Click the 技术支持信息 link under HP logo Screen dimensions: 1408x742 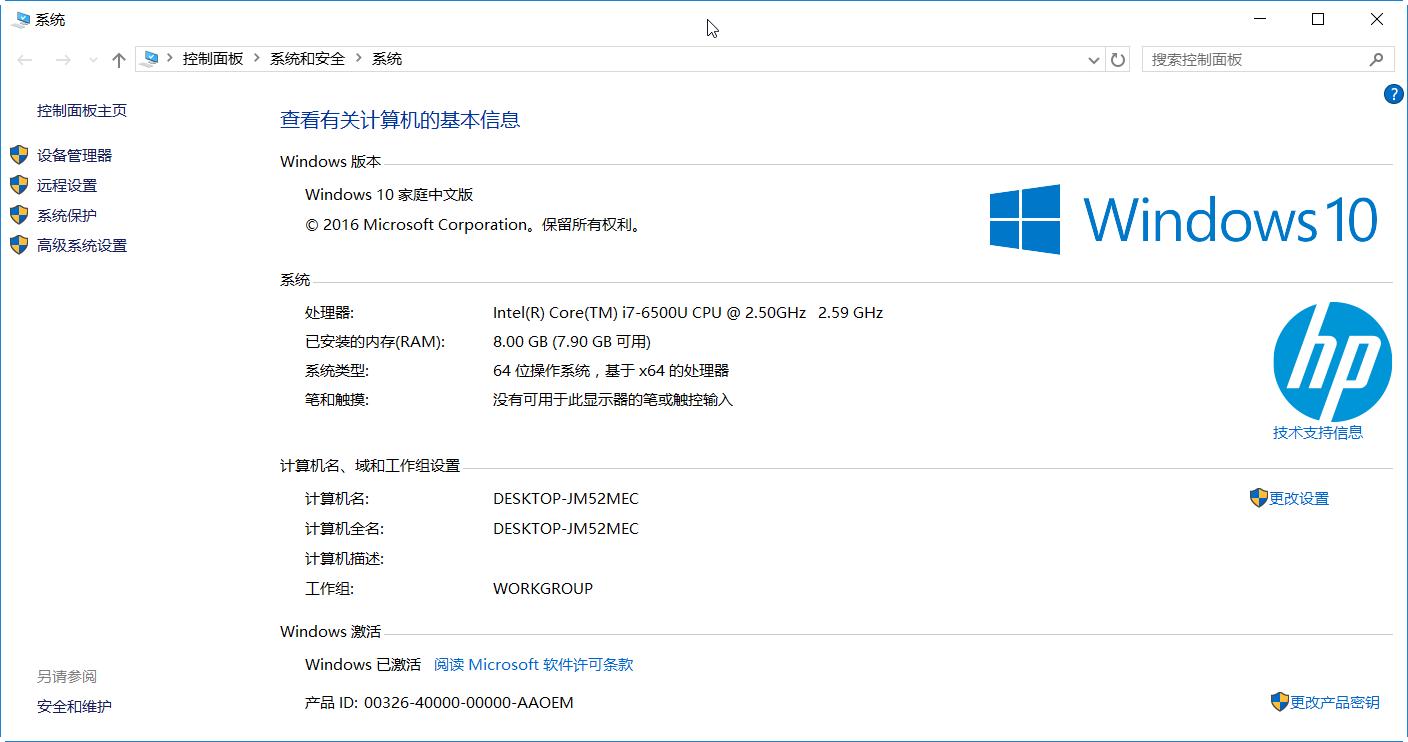(x=1317, y=432)
